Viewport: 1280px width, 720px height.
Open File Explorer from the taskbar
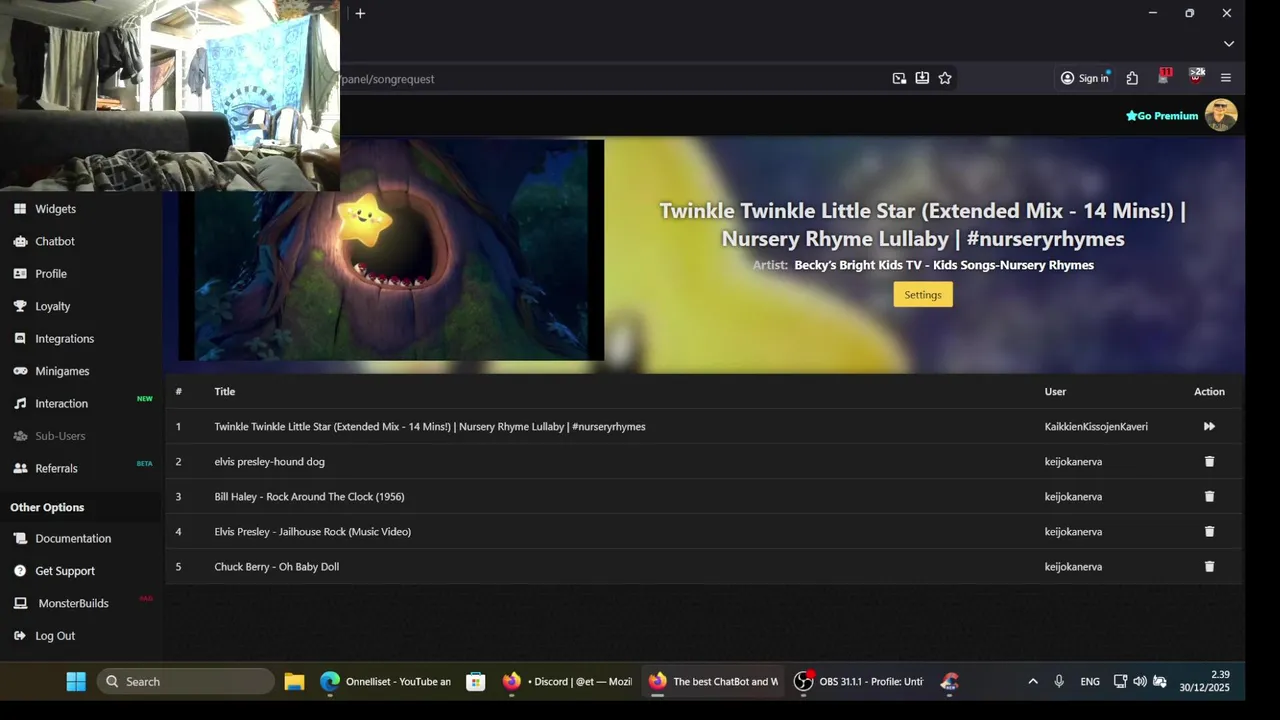294,681
